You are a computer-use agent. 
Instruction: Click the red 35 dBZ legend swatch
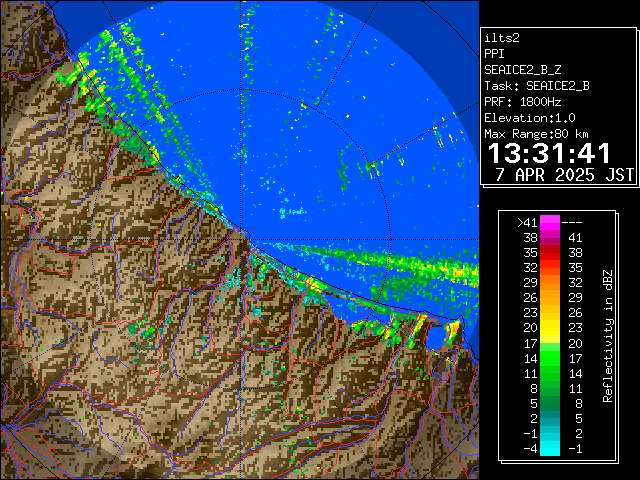coord(550,253)
